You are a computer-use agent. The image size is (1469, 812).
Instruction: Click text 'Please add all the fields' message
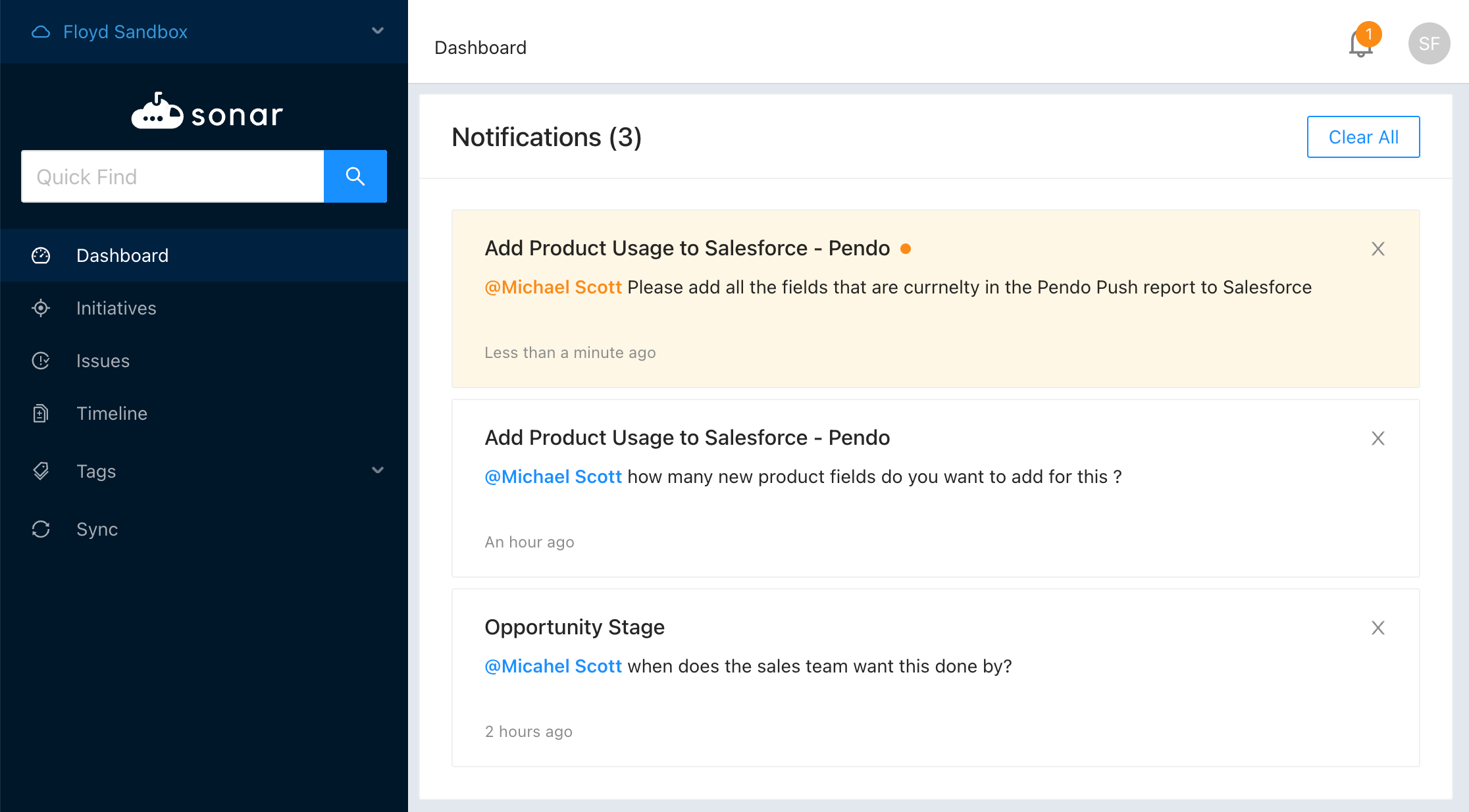(x=969, y=287)
